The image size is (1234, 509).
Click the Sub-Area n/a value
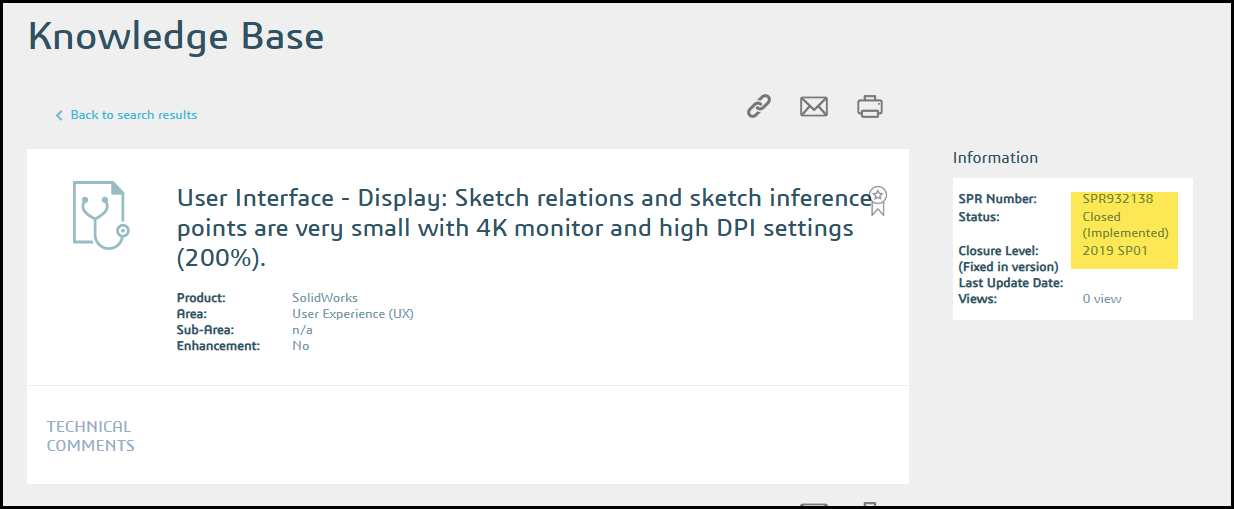point(302,330)
